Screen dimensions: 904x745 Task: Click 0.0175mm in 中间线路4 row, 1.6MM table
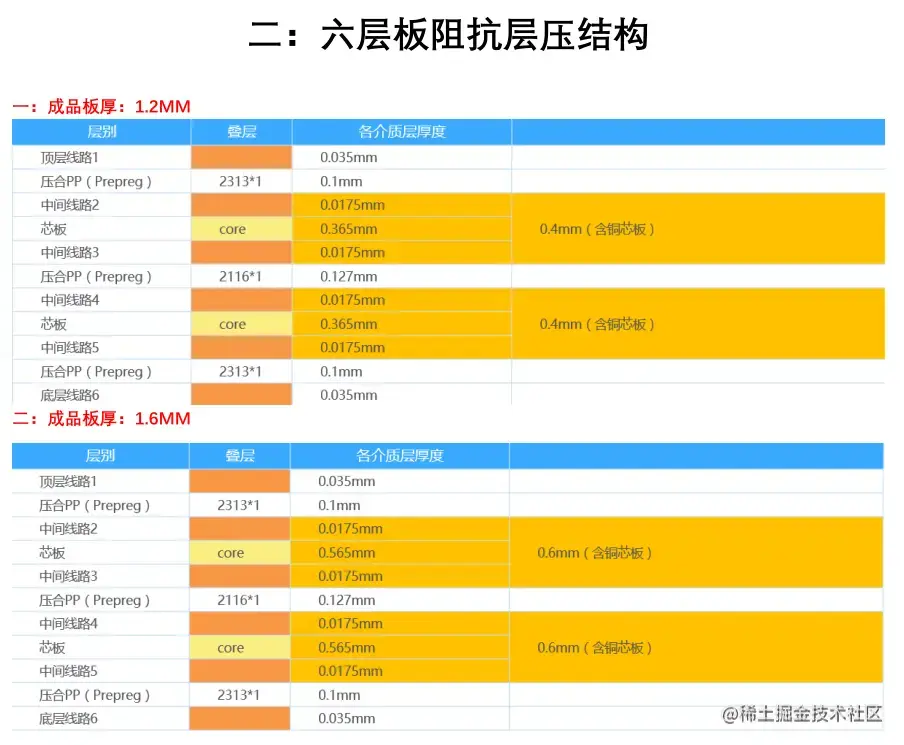(x=350, y=624)
